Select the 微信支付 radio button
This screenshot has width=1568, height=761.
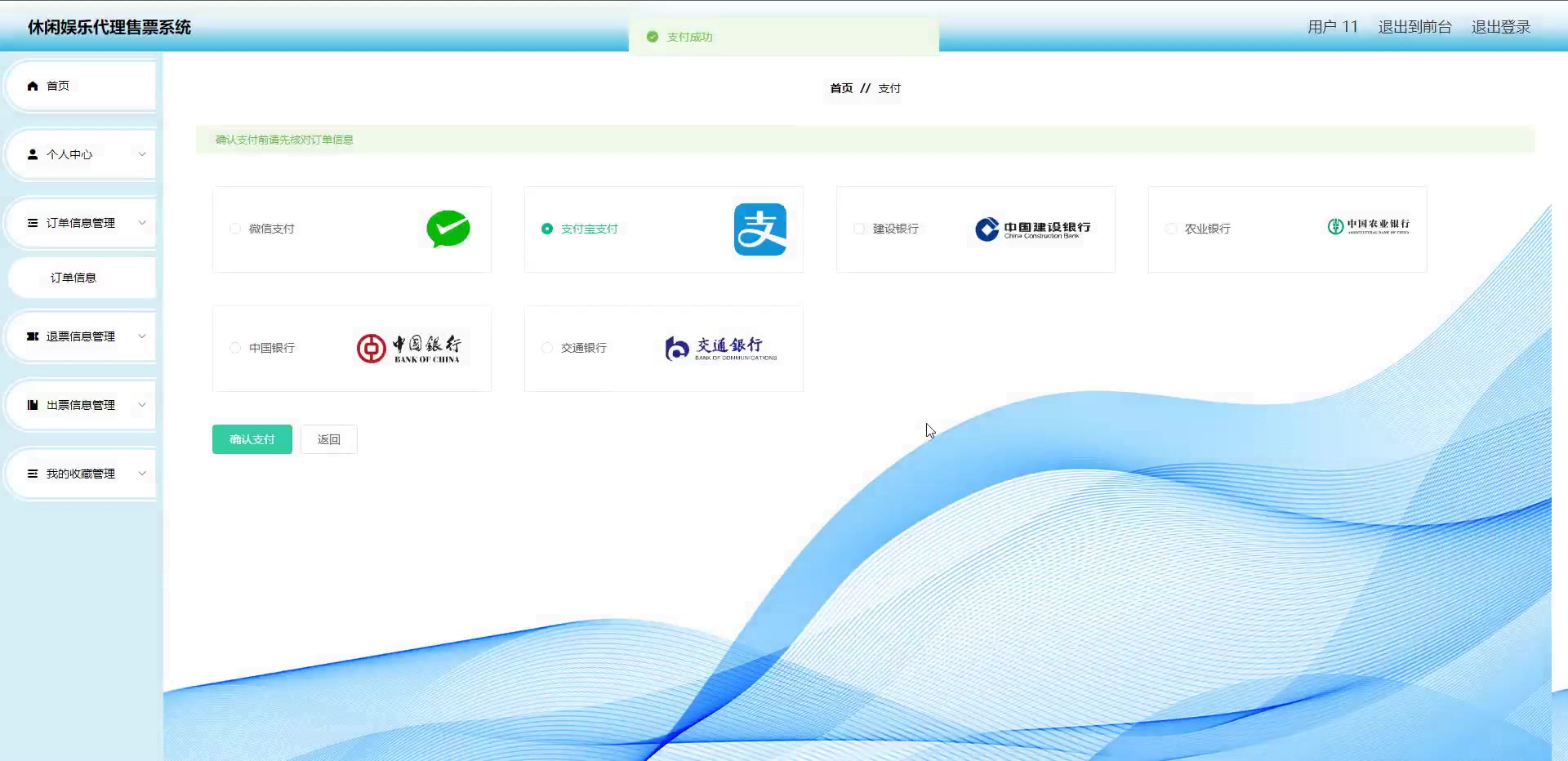point(235,229)
